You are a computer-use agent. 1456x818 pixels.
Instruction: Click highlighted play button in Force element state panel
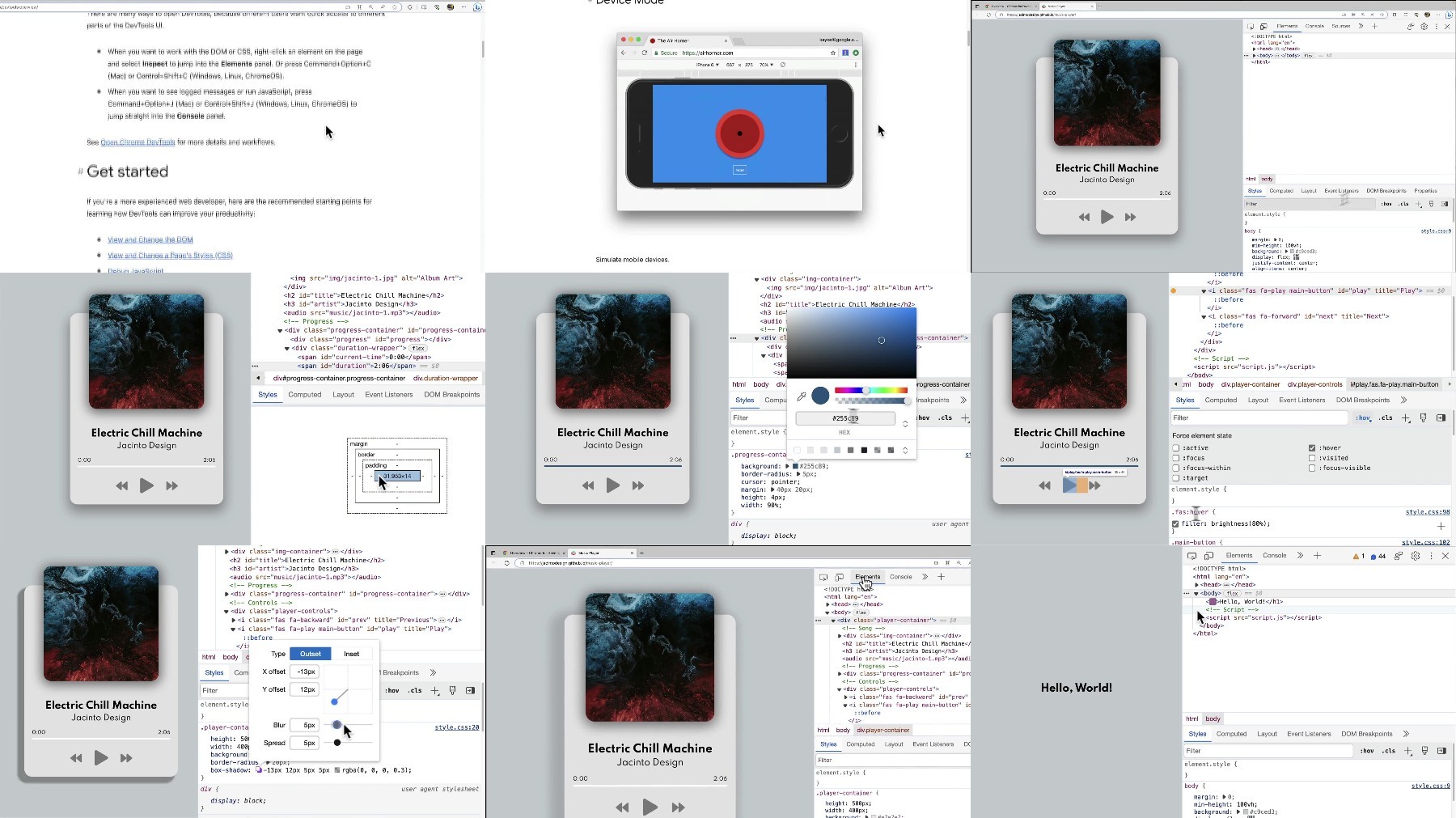pyautogui.click(x=1069, y=485)
